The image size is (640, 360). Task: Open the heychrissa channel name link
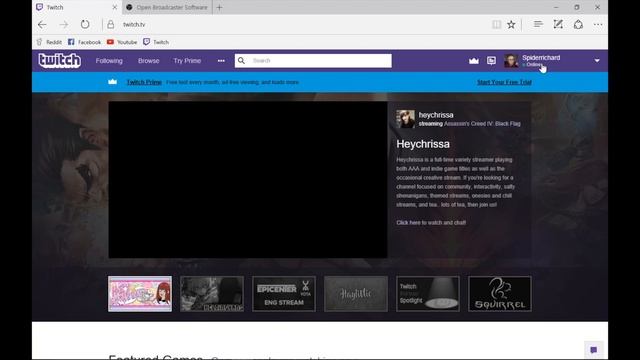tap(436, 115)
